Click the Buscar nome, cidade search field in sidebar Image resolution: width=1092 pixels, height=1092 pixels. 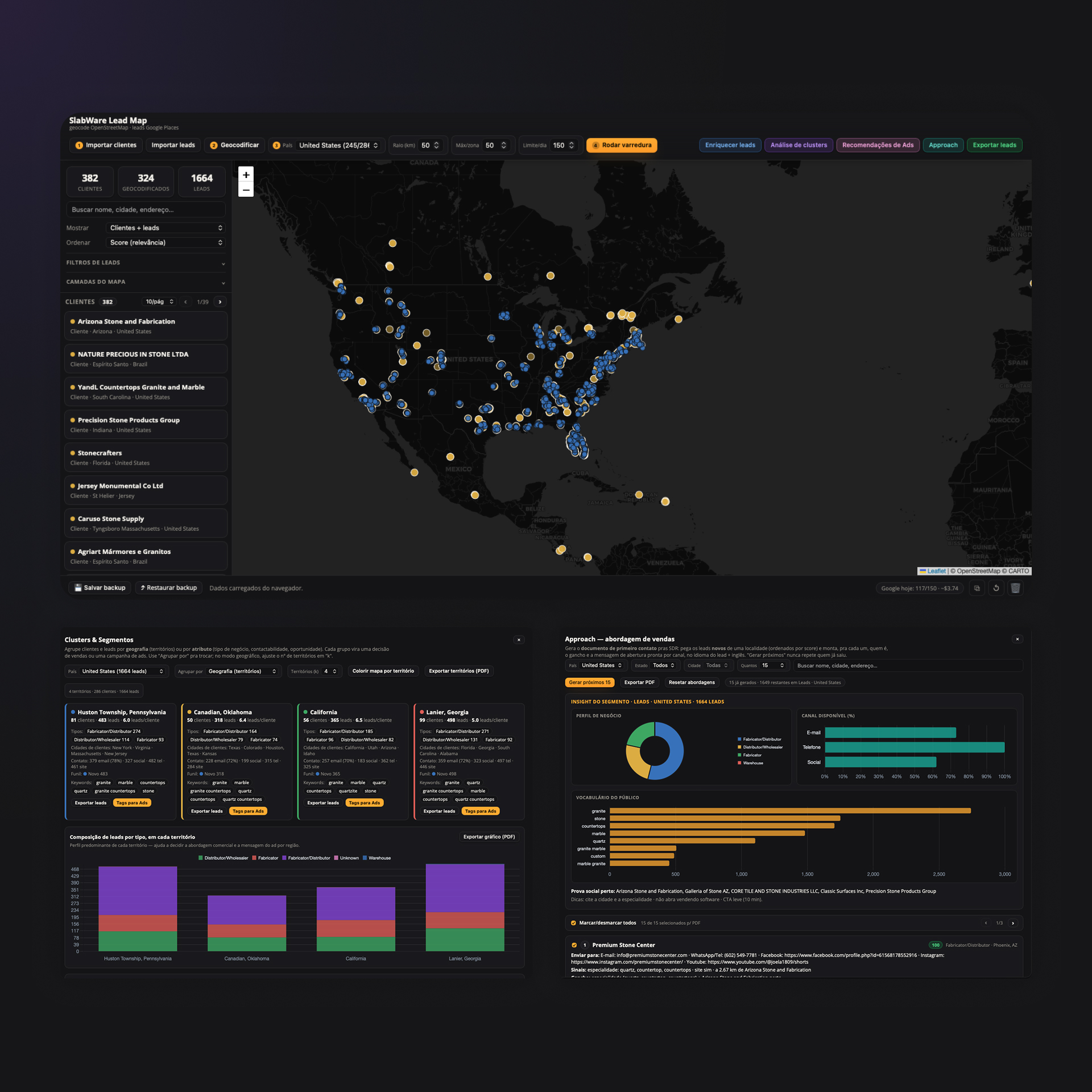pos(146,210)
